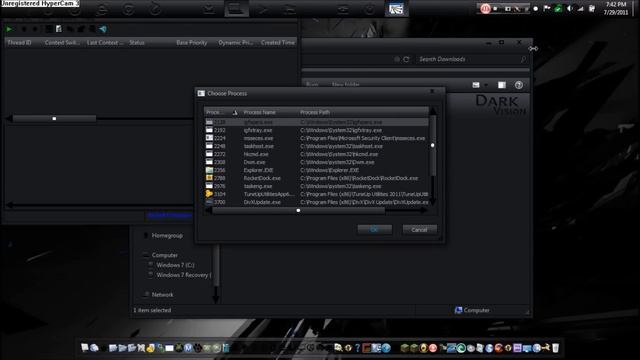The width and height of the screenshot is (640, 360).
Task: Select the RocketDock.exe process row
Action: point(317,178)
